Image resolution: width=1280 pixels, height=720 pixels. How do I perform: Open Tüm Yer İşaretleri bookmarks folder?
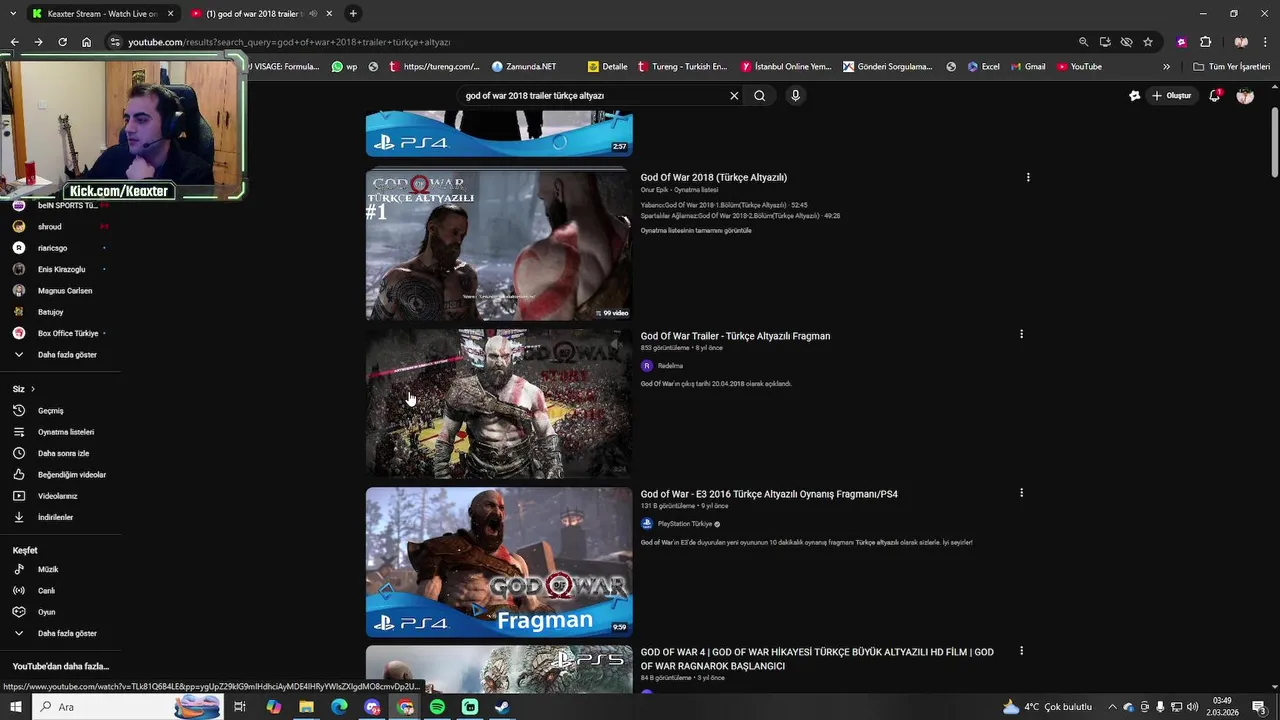pyautogui.click(x=1232, y=67)
